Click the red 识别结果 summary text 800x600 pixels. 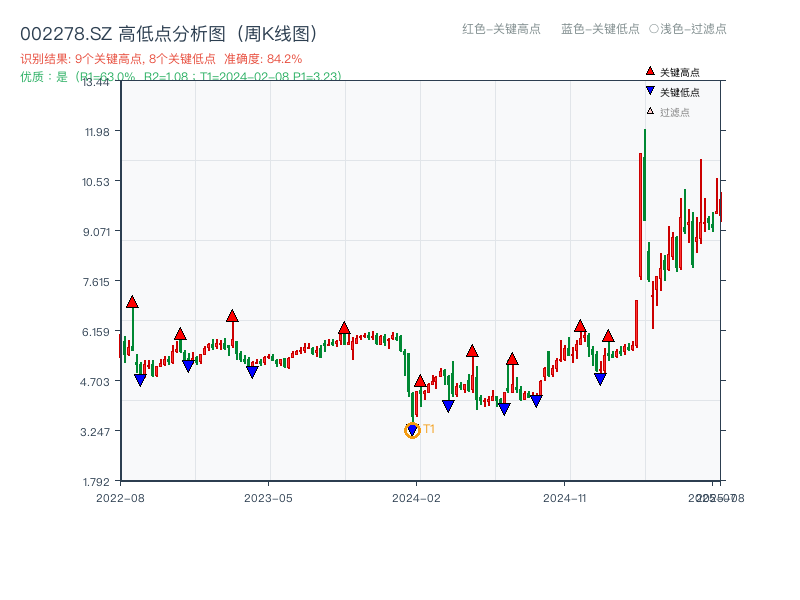click(x=161, y=59)
